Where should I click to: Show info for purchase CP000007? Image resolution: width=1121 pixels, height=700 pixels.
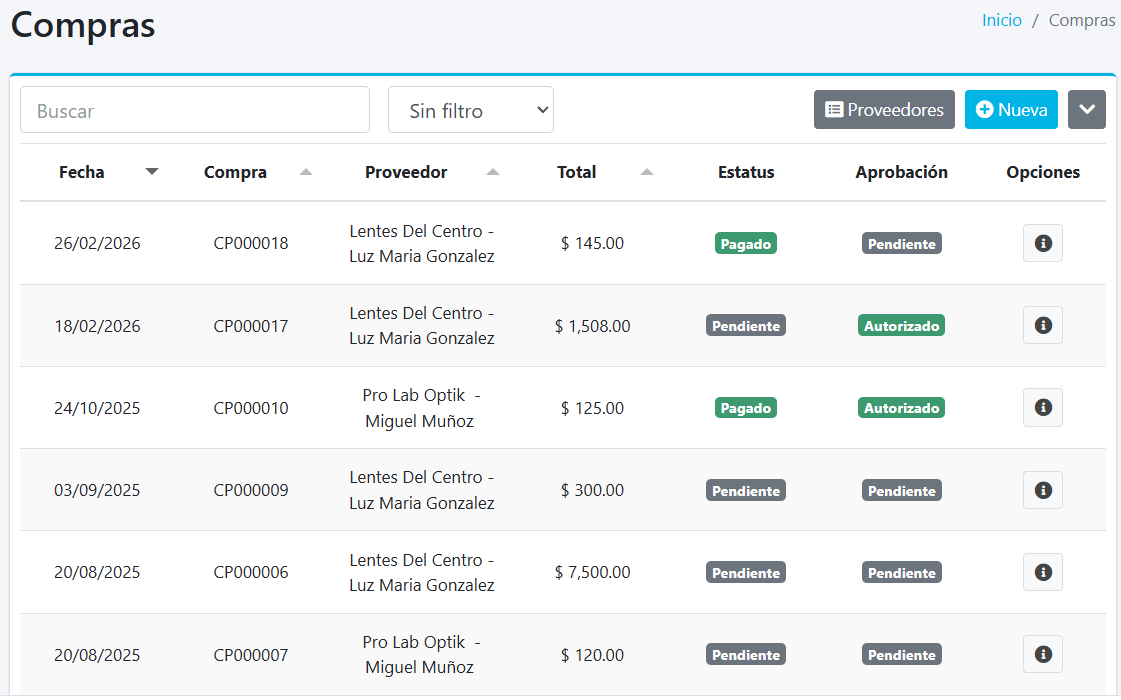(x=1042, y=654)
